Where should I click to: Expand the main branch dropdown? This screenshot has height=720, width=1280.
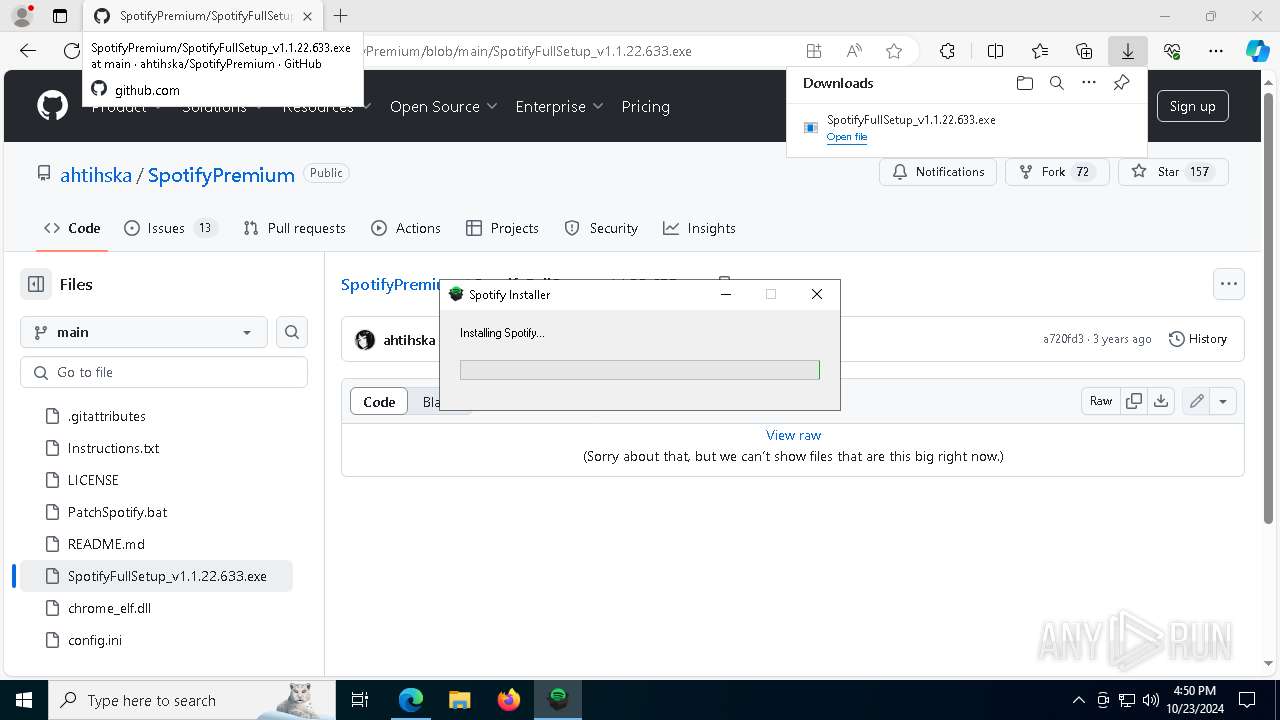pyautogui.click(x=144, y=332)
